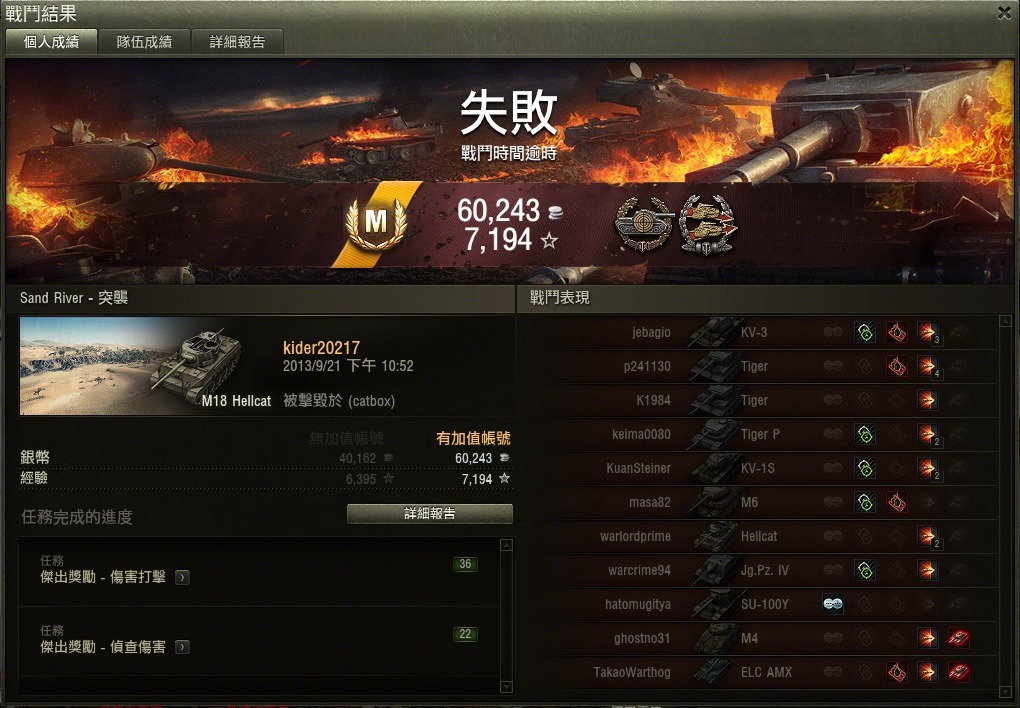
Task: Click the M18 Hellcat map thumbnail
Action: 146,366
